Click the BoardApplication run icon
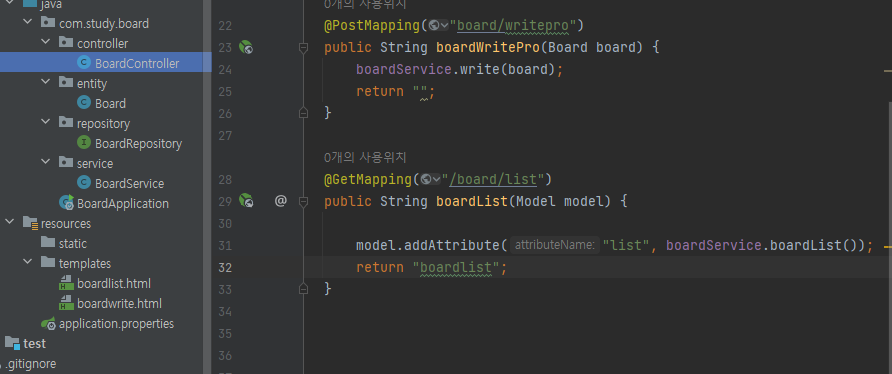This screenshot has width=892, height=374. click(x=67, y=203)
